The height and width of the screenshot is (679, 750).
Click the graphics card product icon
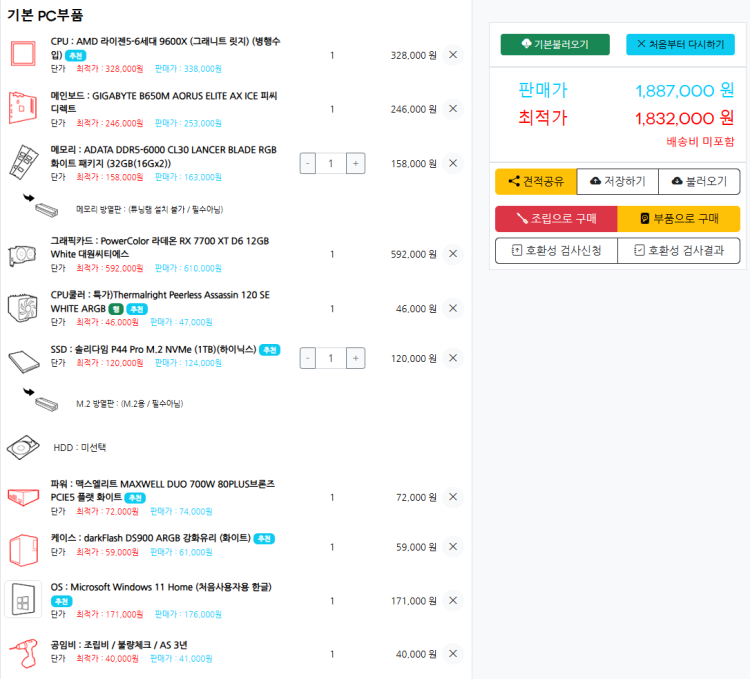point(23,253)
